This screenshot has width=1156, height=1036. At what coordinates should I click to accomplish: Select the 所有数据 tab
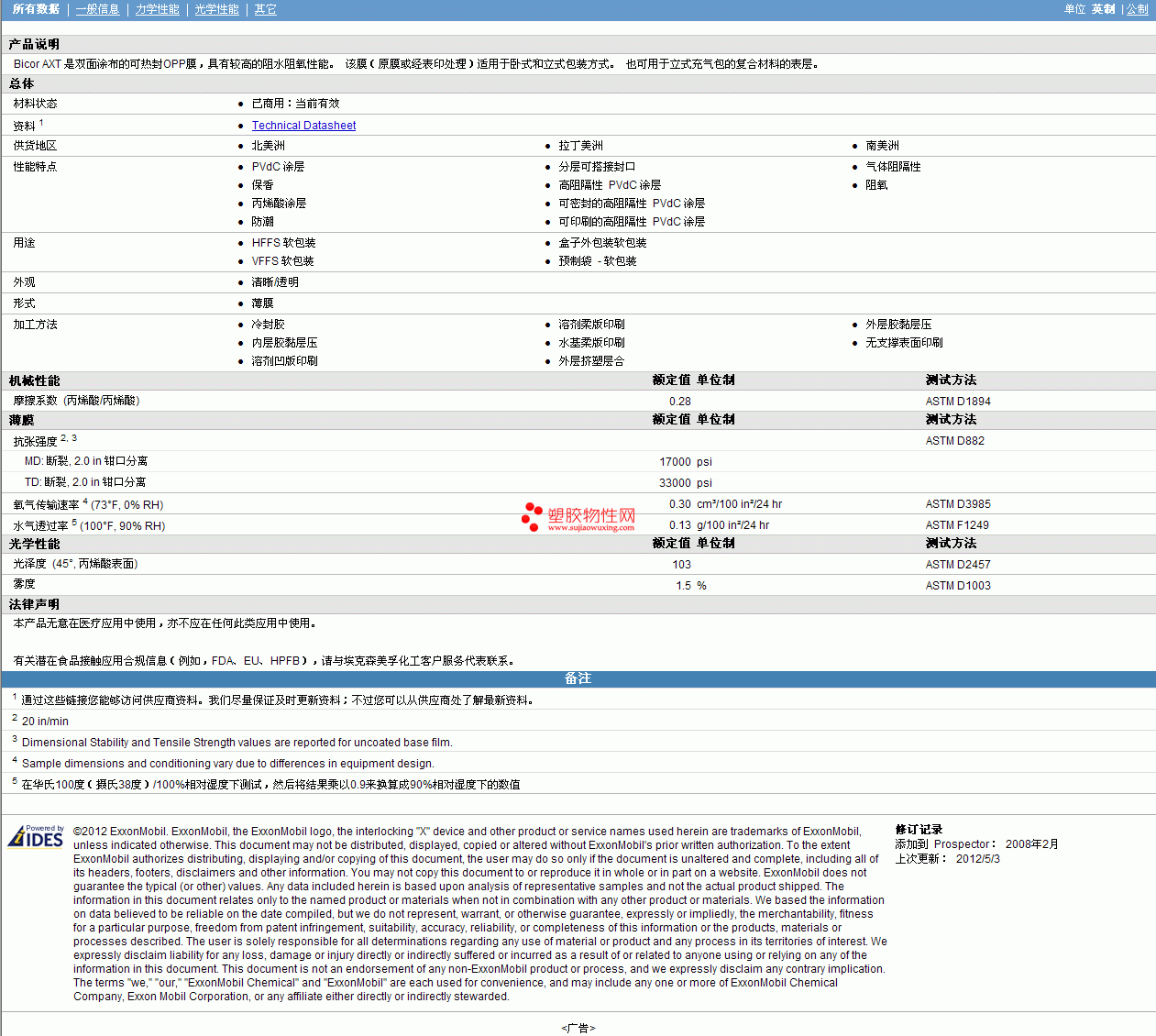(36, 9)
